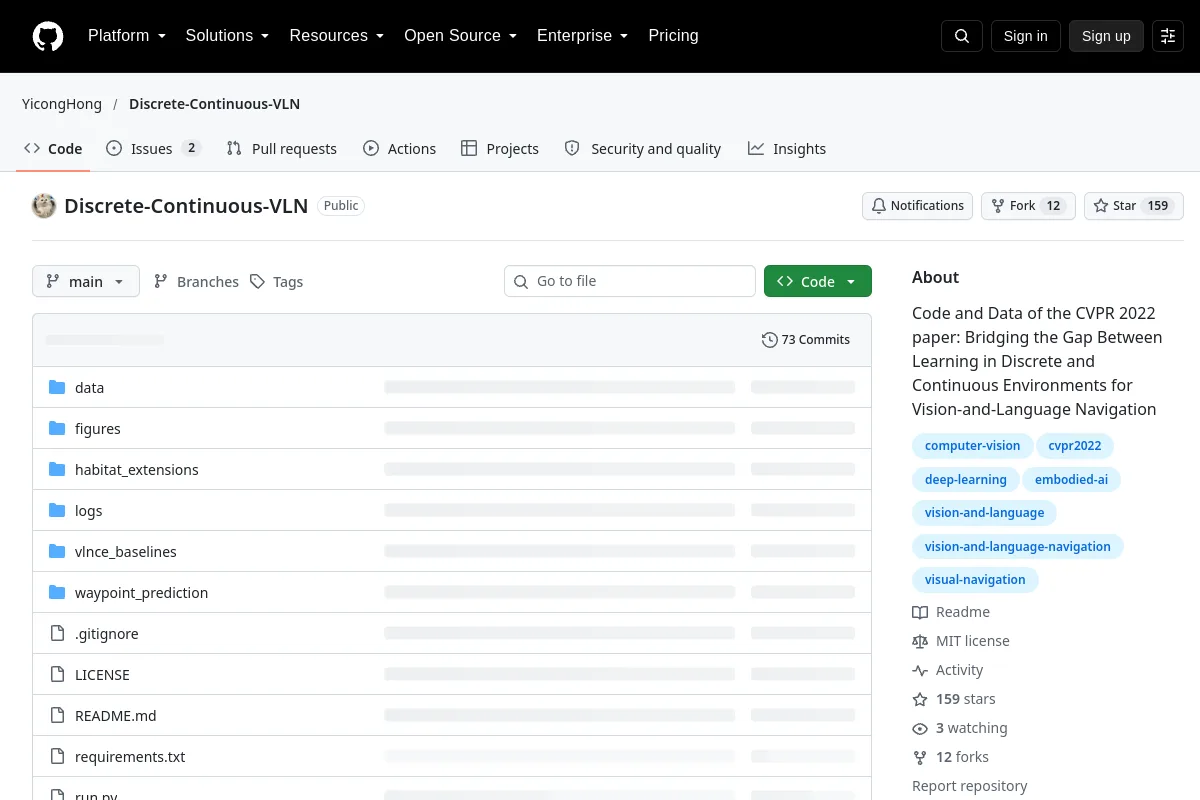Select the deep-learning topic tag
The width and height of the screenshot is (1200, 800).
tap(965, 480)
